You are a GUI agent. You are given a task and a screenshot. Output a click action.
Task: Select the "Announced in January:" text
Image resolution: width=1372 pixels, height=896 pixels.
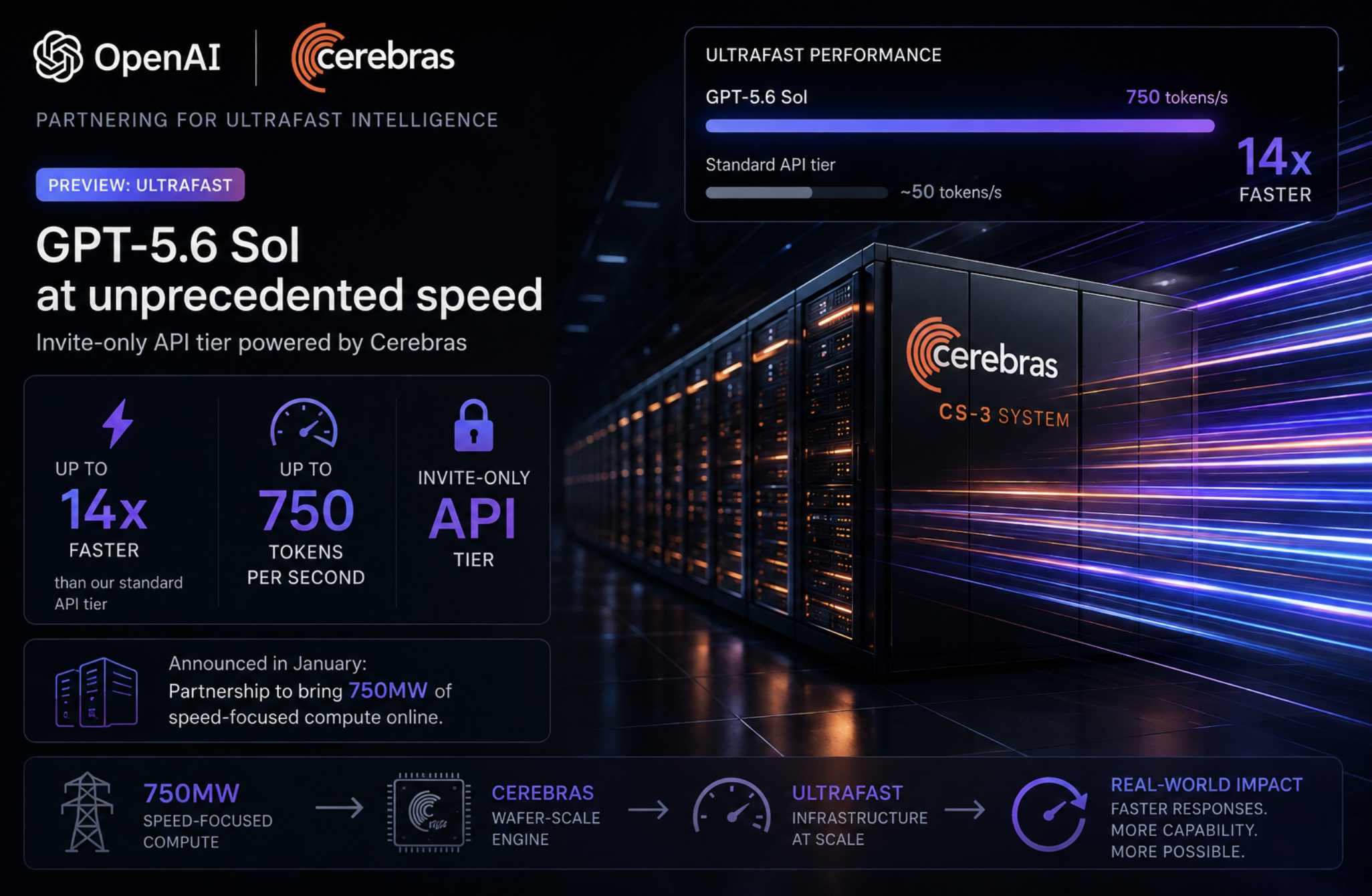click(267, 663)
